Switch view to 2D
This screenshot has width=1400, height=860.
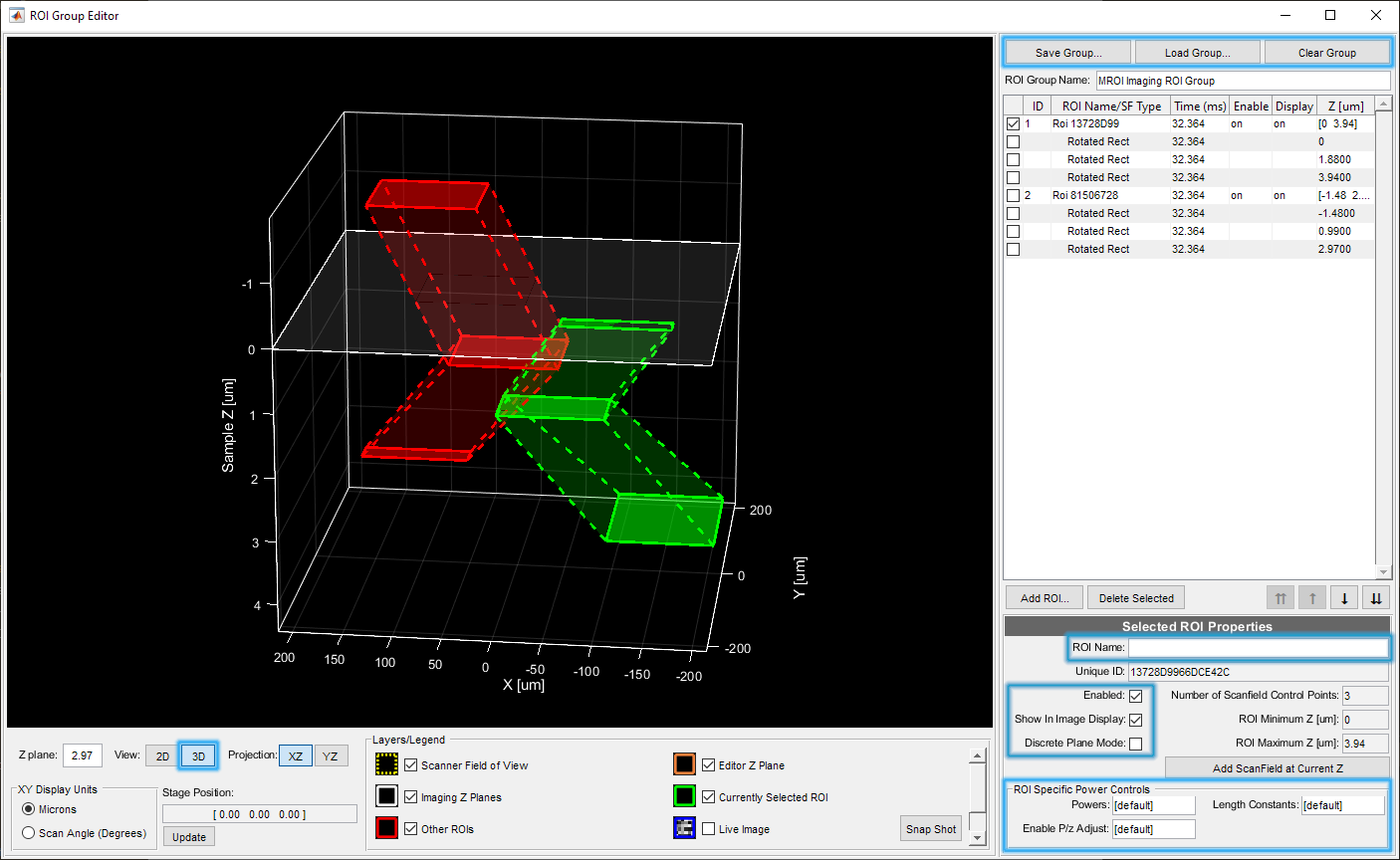162,756
